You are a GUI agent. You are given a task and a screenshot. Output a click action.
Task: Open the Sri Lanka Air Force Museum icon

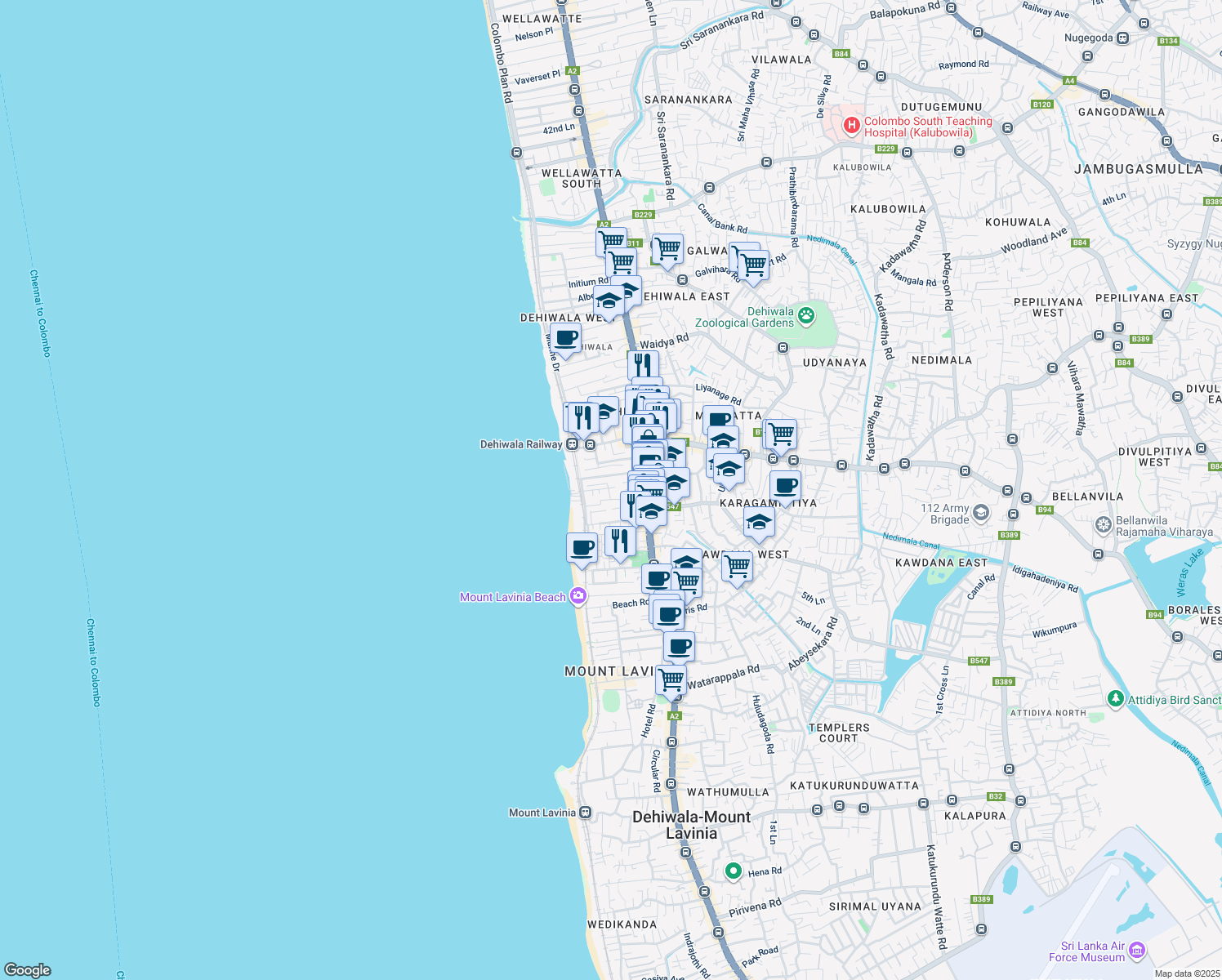click(x=1137, y=951)
